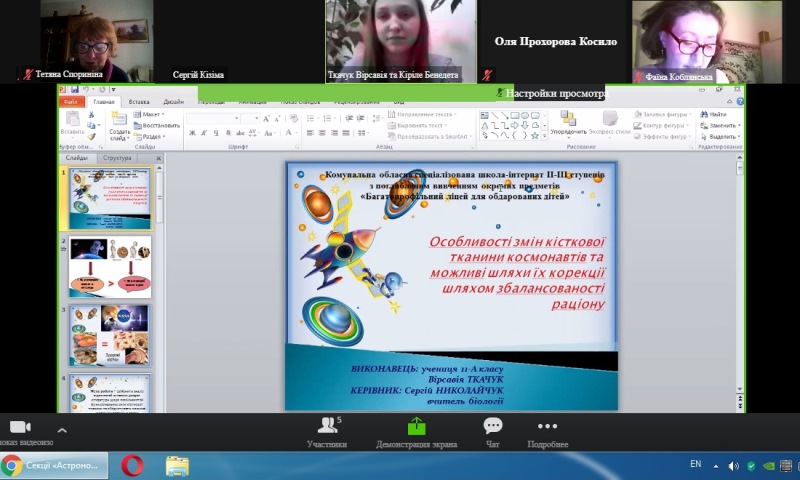The width and height of the screenshot is (800, 480).
Task: Switch to the Вставка insert tab
Action: pos(139,102)
